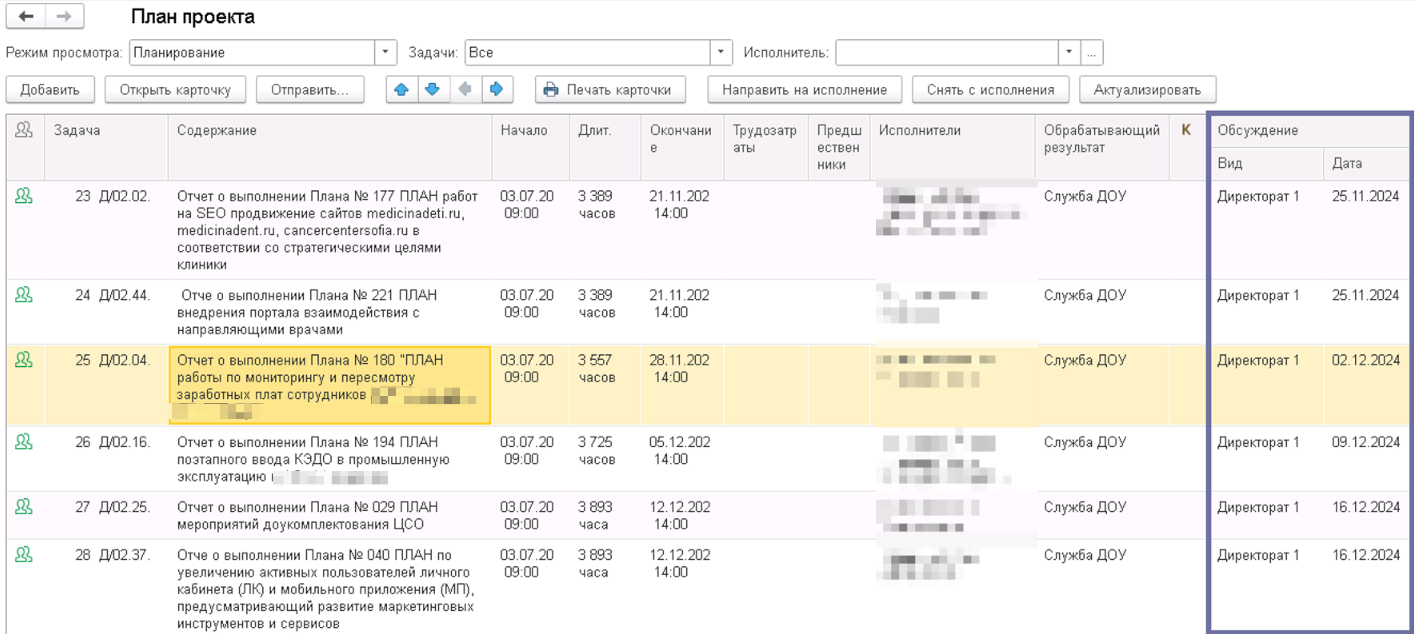Click the Предшественники column header
The width and height of the screenshot is (1414, 634).
tap(839, 147)
